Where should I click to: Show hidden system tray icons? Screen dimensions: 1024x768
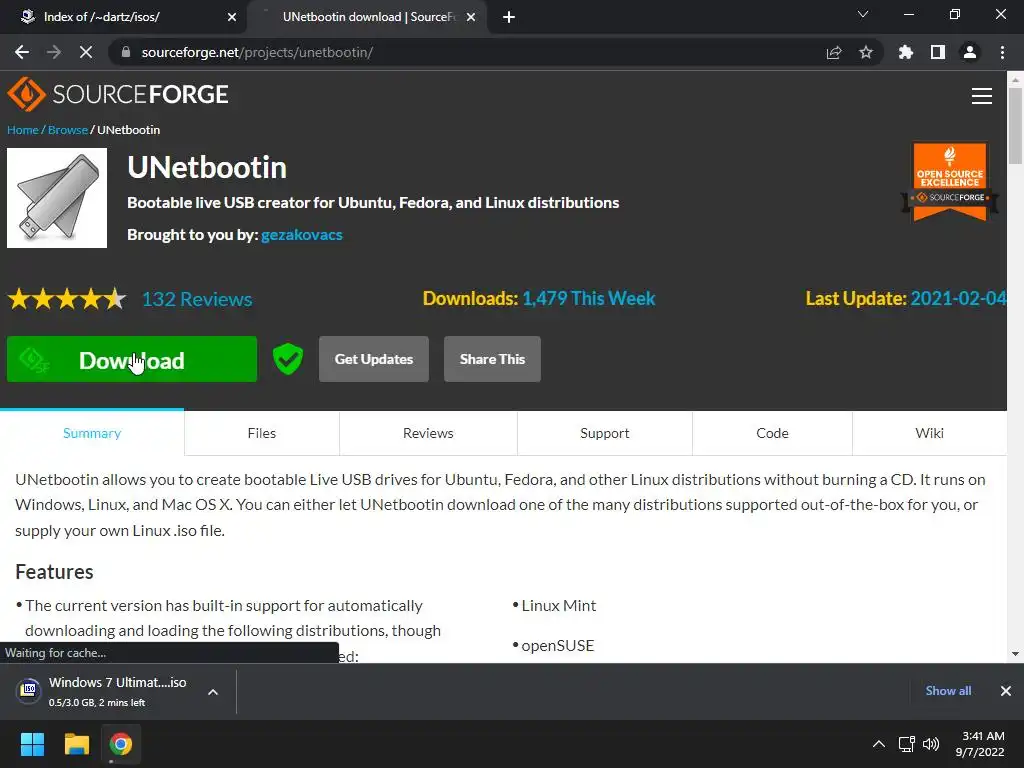pos(879,744)
